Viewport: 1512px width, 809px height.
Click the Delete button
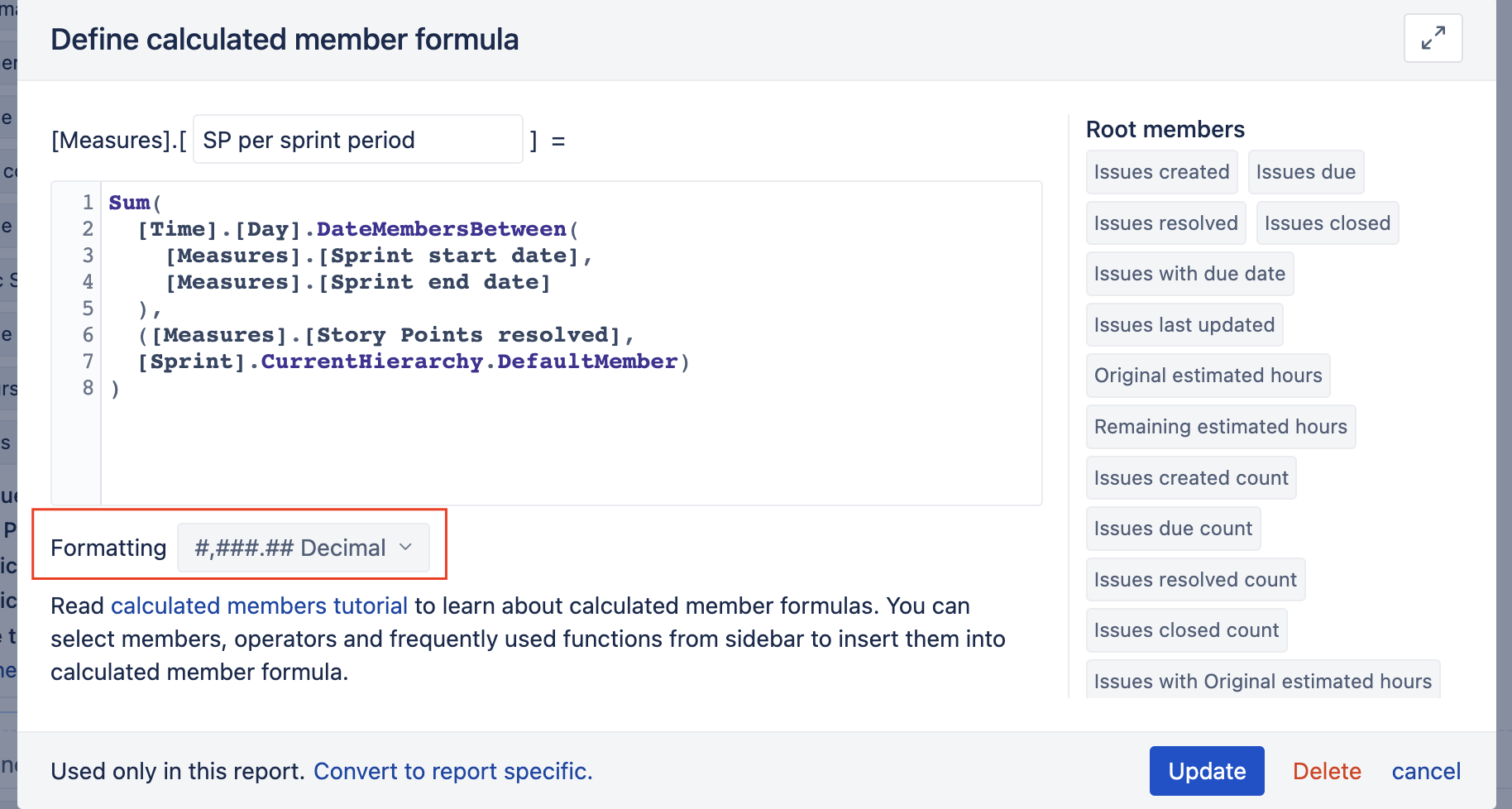click(1326, 771)
